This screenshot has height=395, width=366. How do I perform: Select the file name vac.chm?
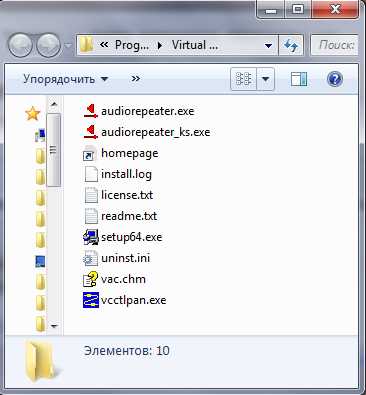point(123,279)
